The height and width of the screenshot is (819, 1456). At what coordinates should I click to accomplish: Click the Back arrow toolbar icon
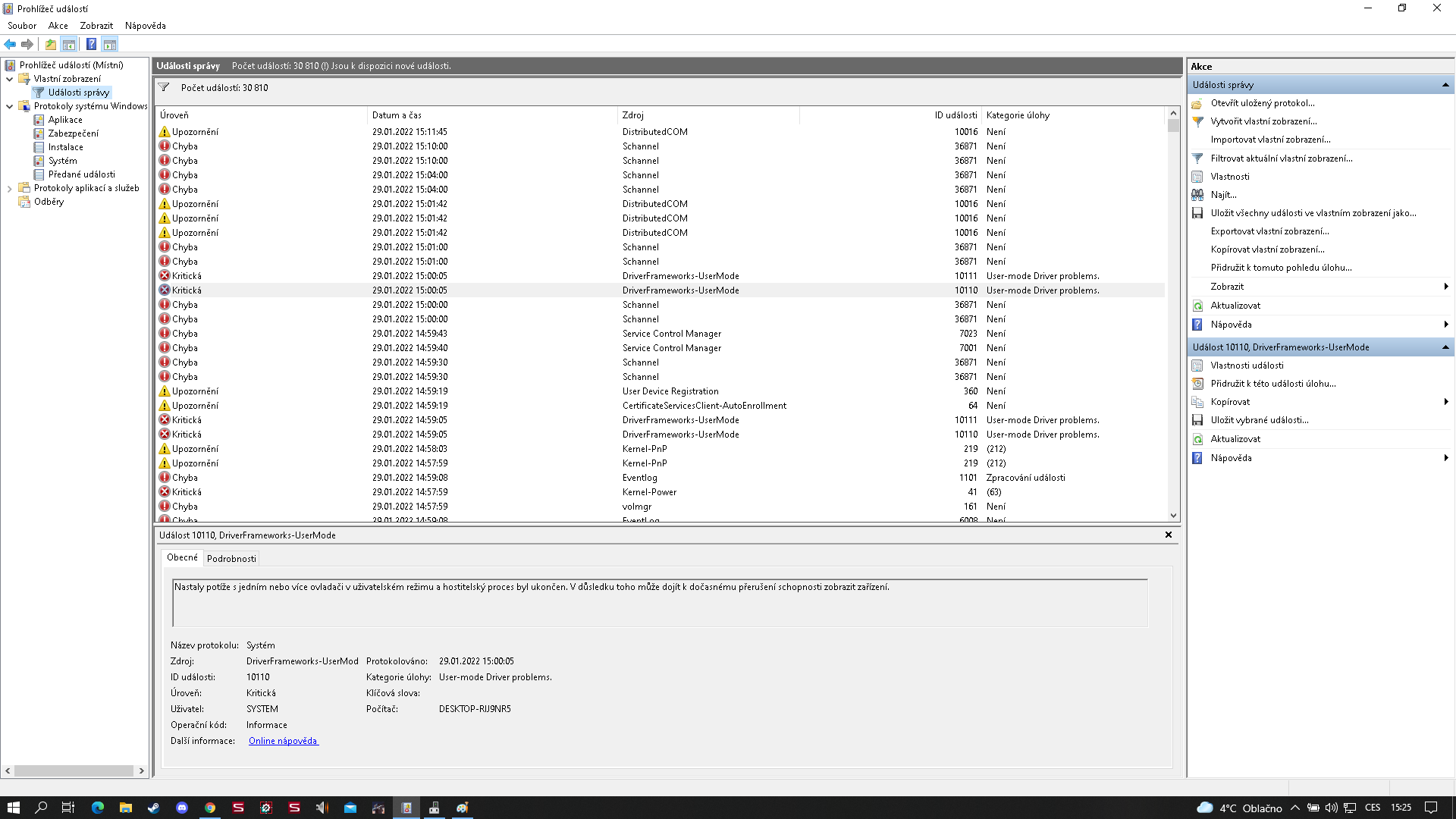tap(10, 44)
